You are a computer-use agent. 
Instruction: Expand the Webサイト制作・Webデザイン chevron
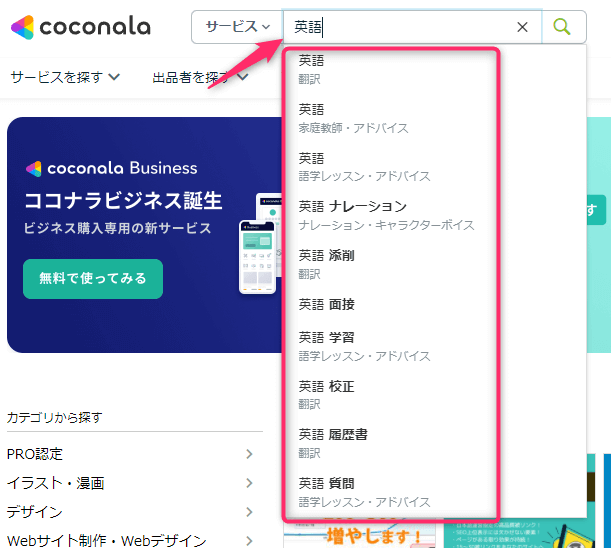[249, 541]
